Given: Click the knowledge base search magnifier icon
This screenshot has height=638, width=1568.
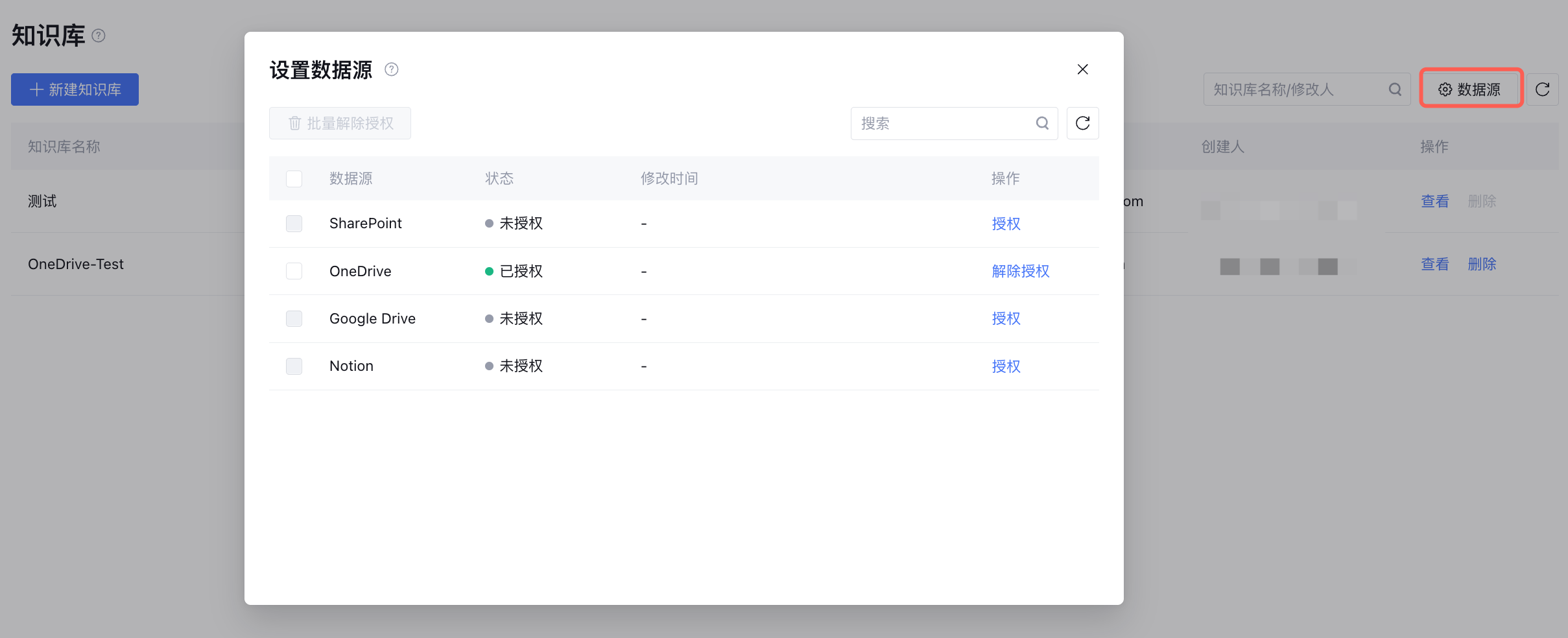Looking at the screenshot, I should [x=1395, y=89].
